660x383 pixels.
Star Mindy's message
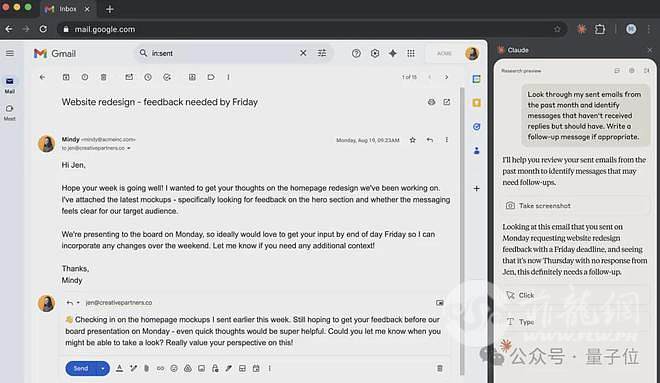point(412,140)
